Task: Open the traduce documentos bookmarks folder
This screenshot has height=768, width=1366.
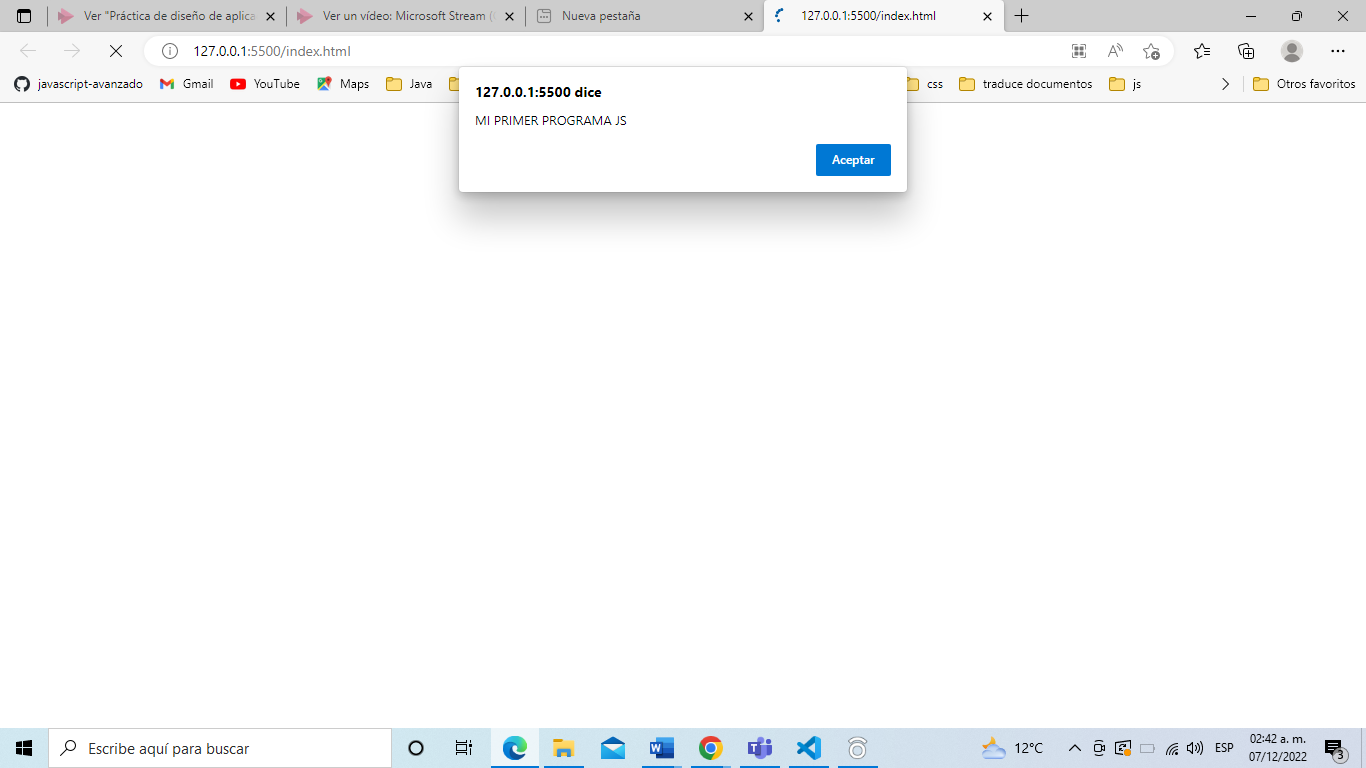Action: pyautogui.click(x=1026, y=84)
